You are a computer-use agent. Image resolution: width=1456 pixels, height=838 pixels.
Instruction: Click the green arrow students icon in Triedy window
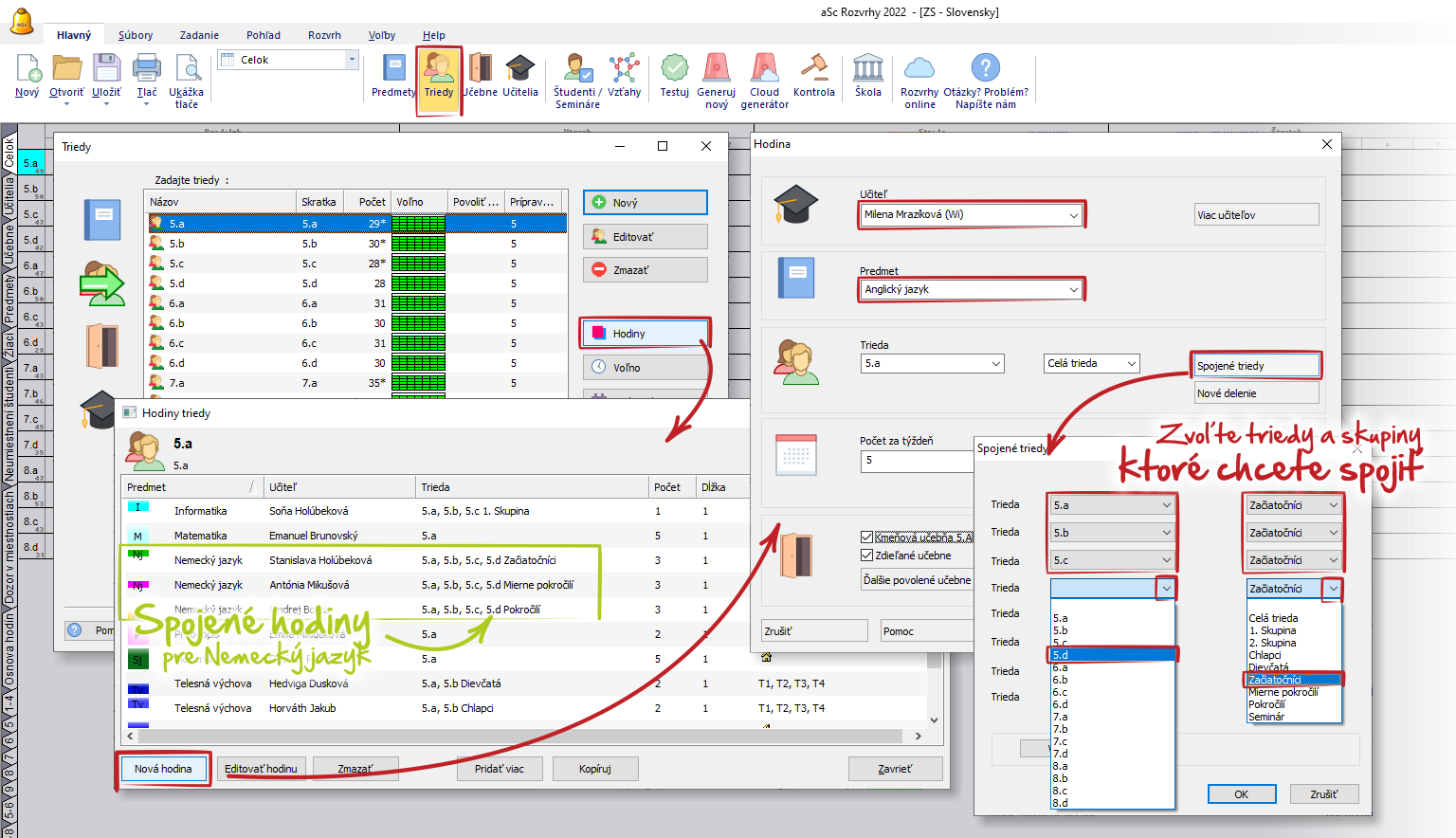(x=102, y=283)
